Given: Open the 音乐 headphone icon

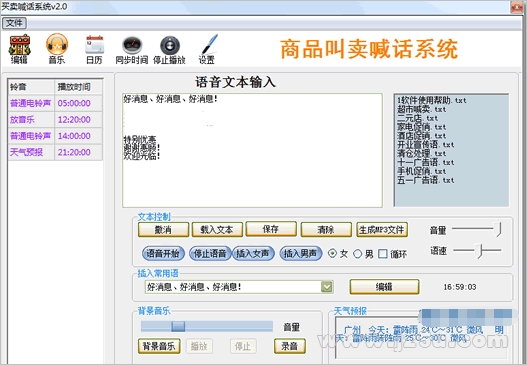Looking at the screenshot, I should click(x=57, y=49).
